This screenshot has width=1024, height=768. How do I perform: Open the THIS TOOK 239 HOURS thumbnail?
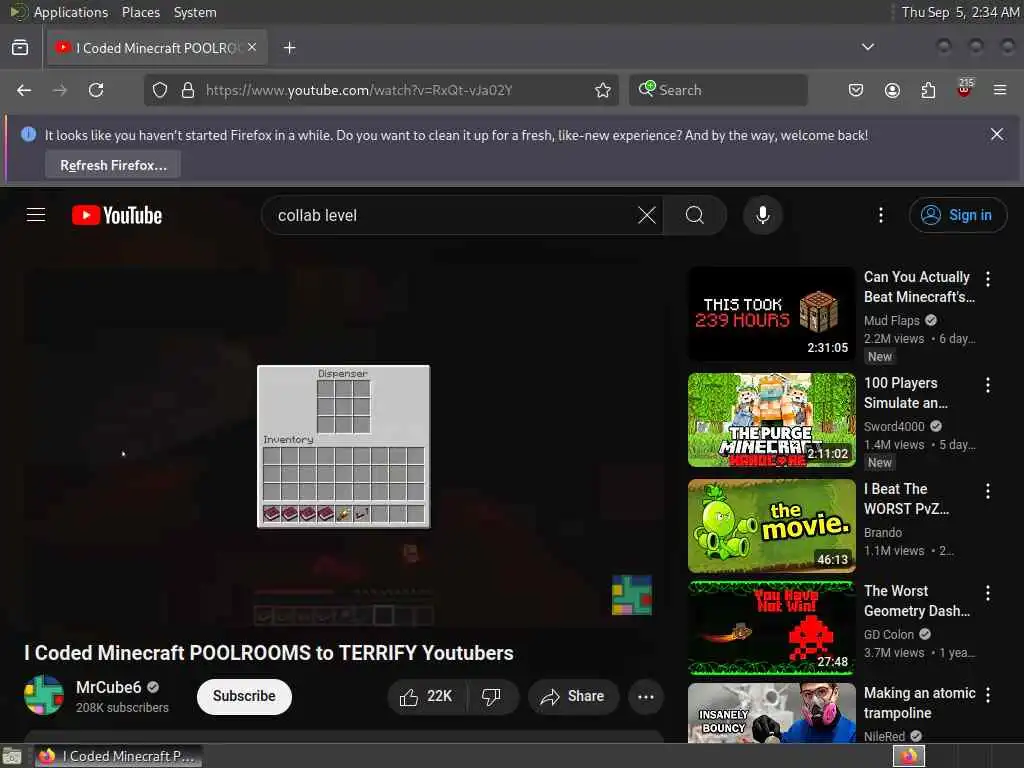tap(771, 313)
